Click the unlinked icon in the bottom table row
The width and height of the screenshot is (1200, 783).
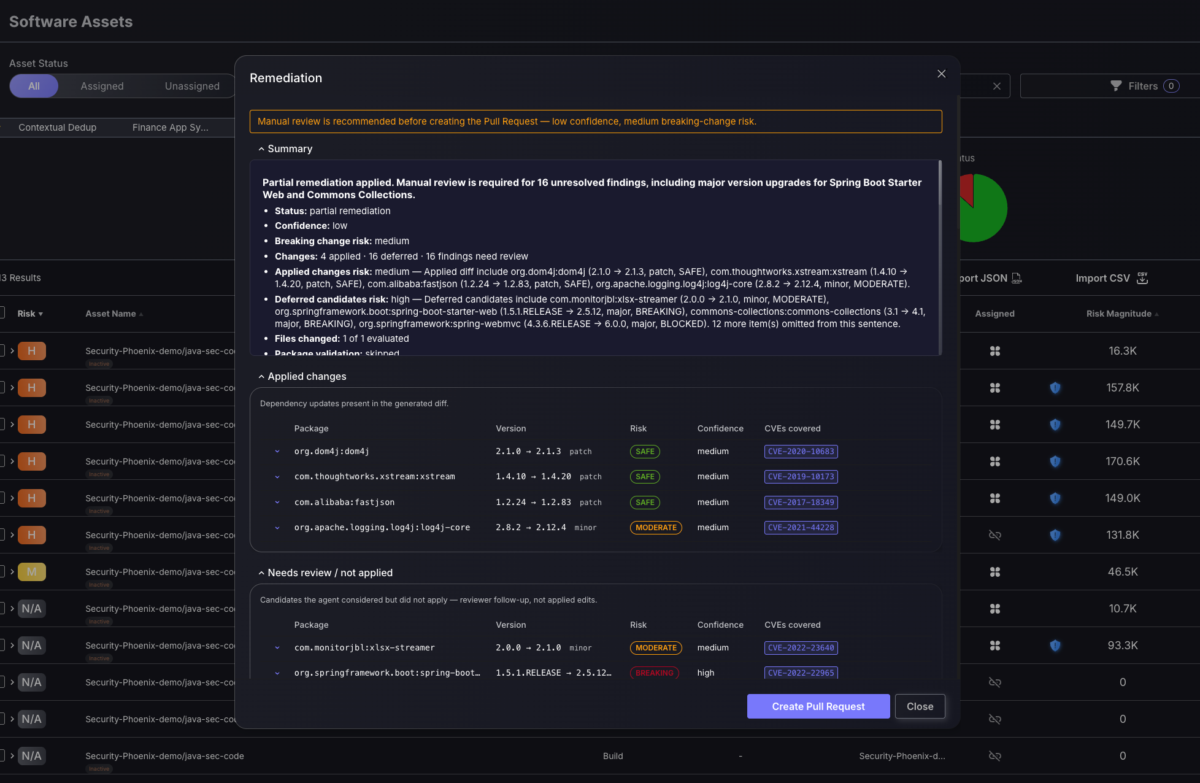tap(995, 755)
